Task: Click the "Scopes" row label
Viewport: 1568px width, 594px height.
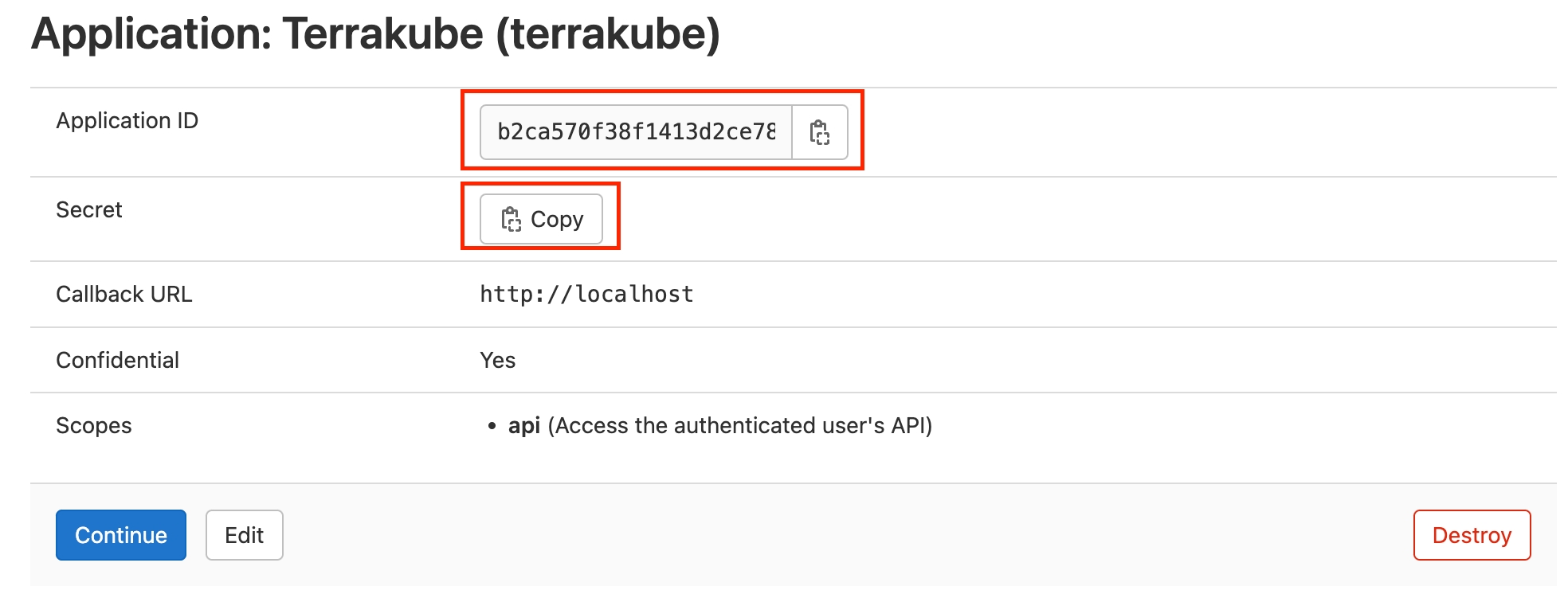Action: (x=93, y=426)
